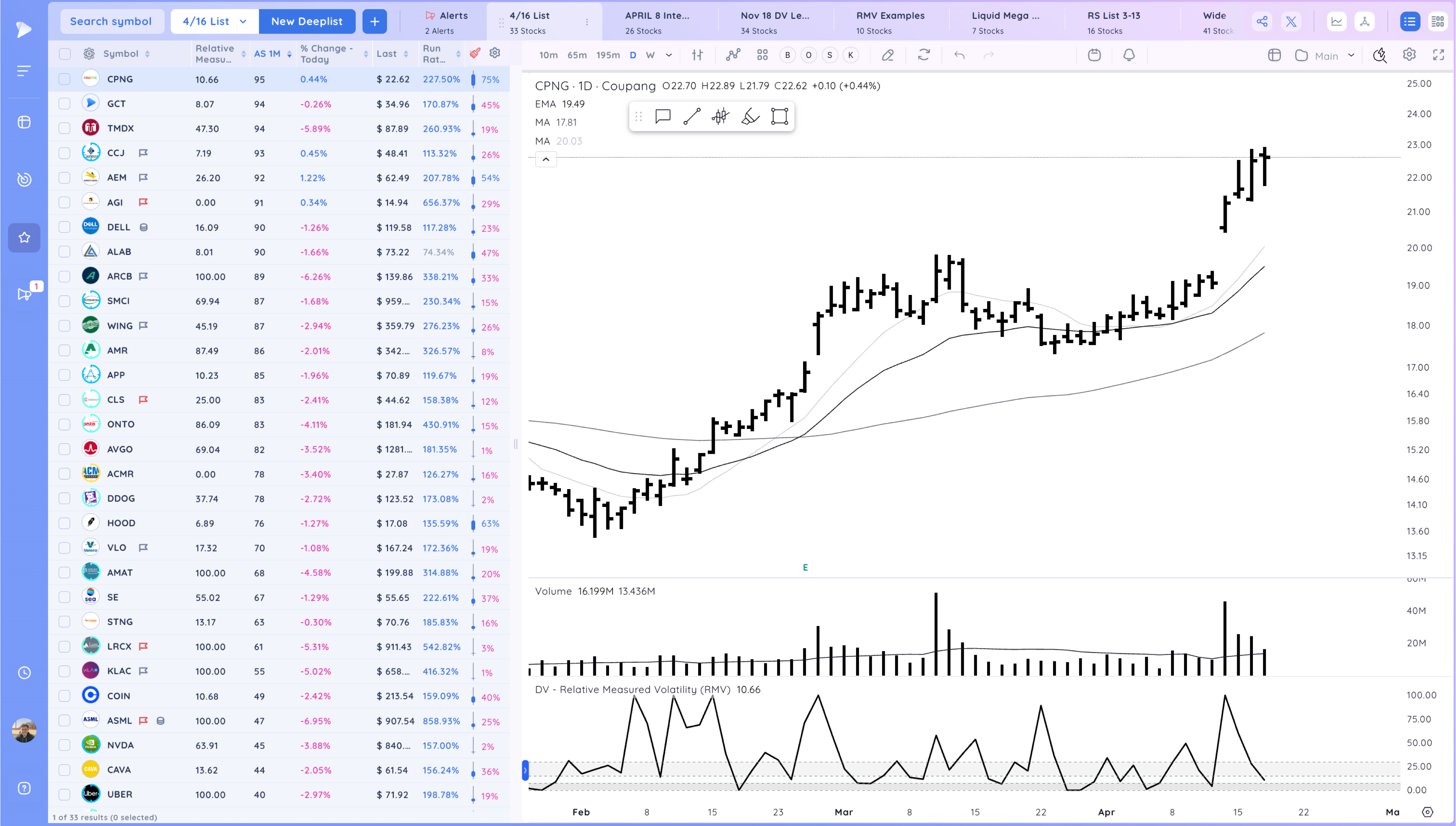Viewport: 1456px width, 826px height.
Task: Click the E earnings marker on the chart
Action: (x=805, y=567)
